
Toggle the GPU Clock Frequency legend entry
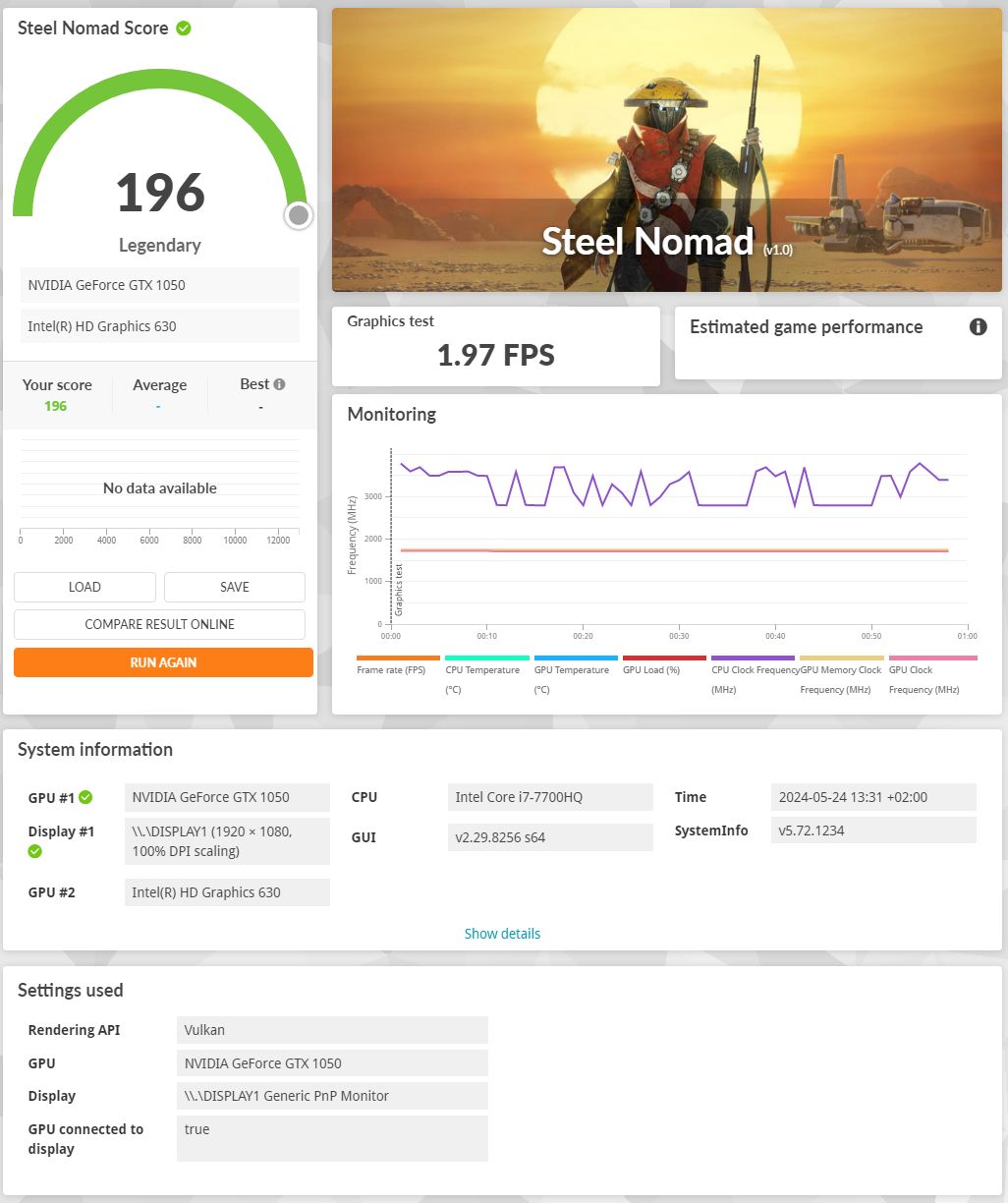(932, 675)
